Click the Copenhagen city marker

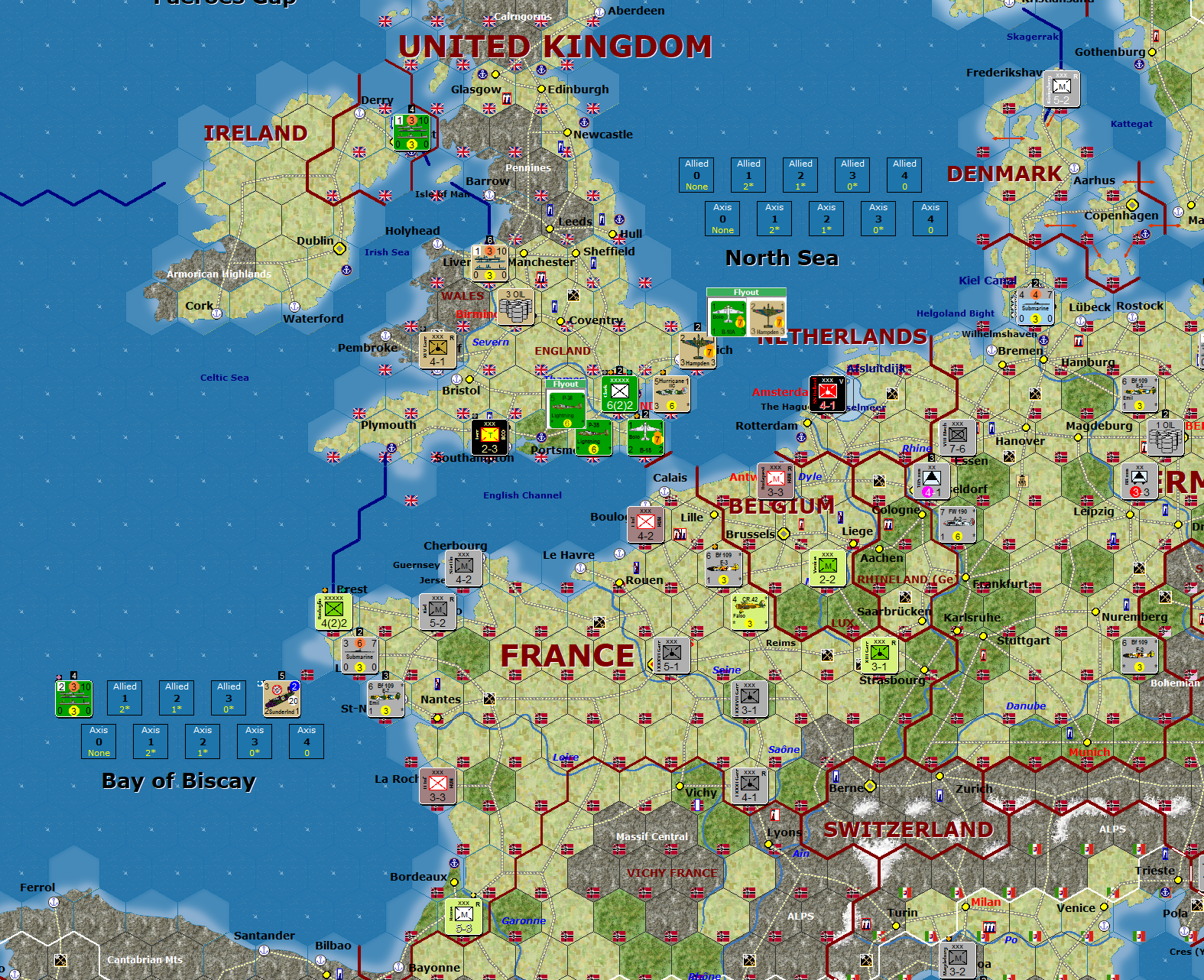tap(1132, 205)
